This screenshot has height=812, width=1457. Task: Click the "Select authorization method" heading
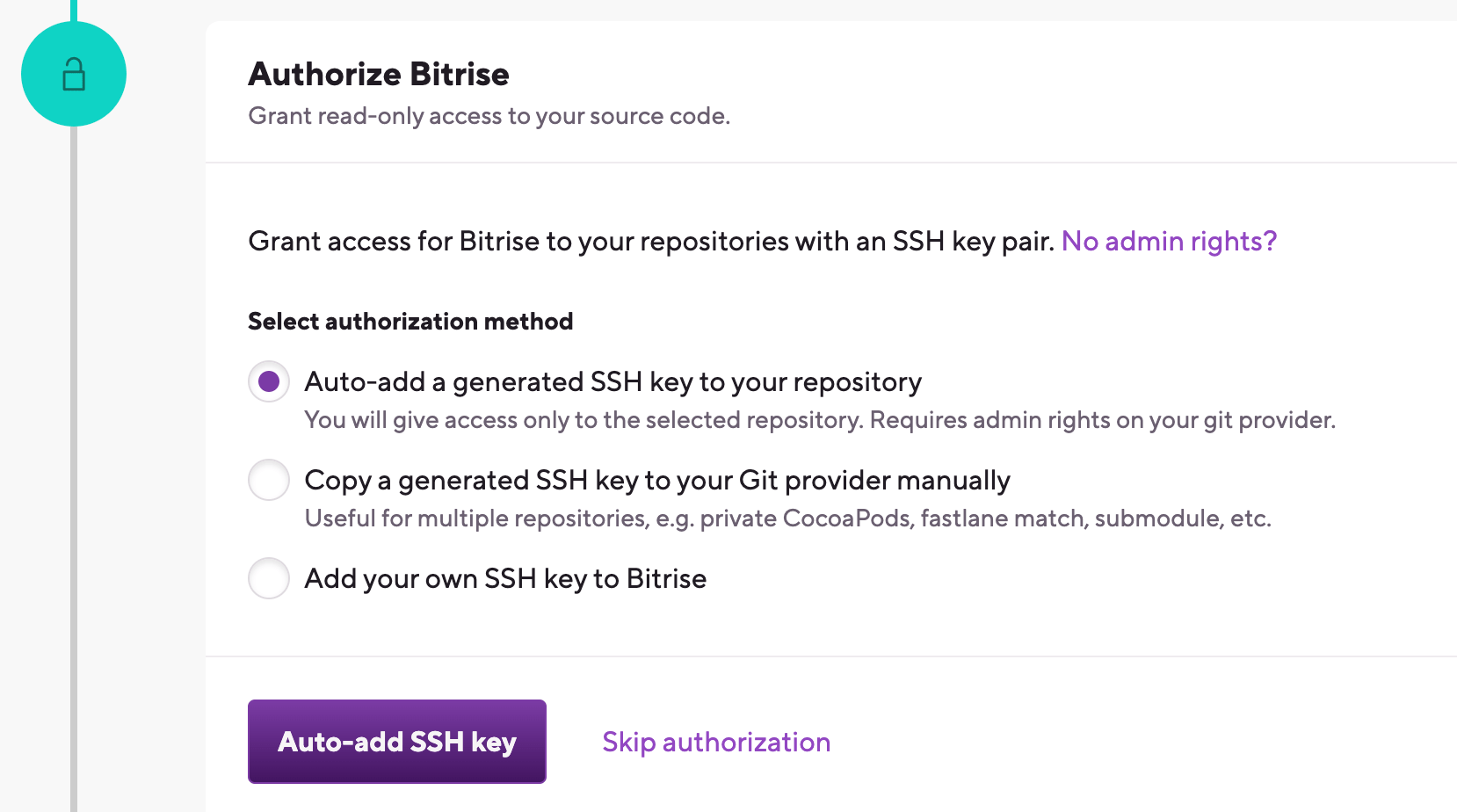click(x=410, y=322)
